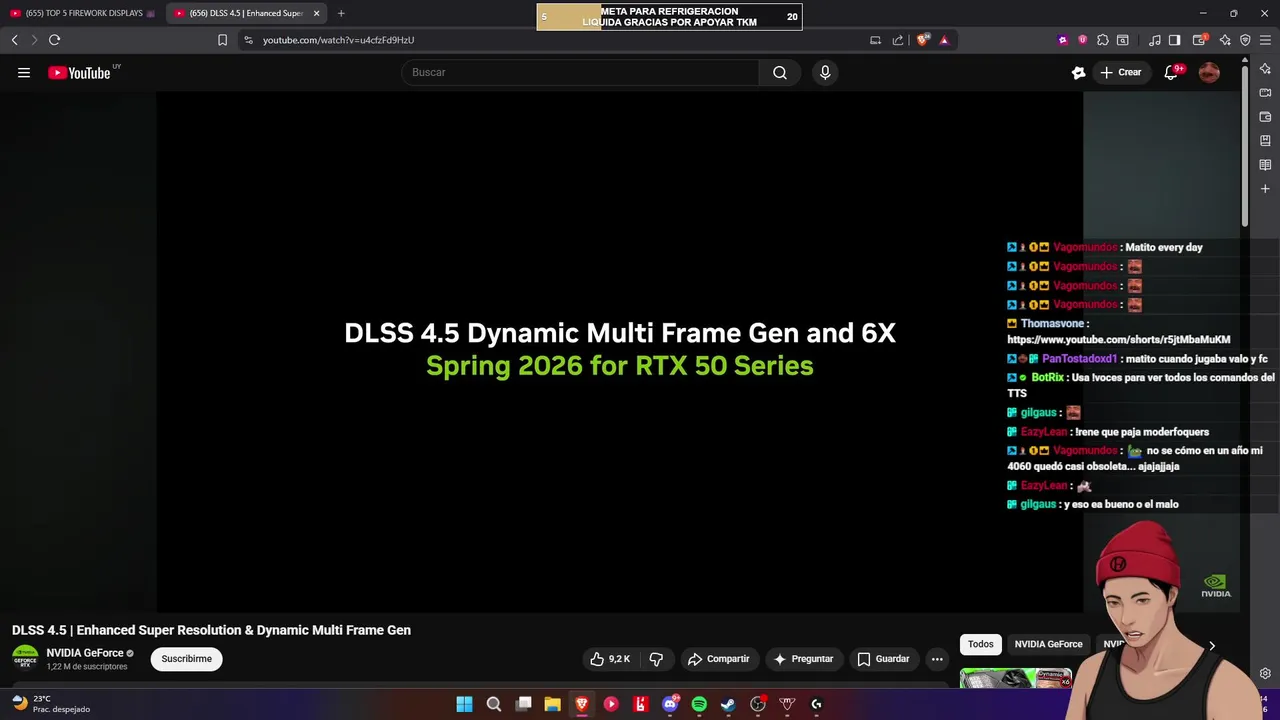1280x720 pixels.
Task: Click the browser vertical scrollbar
Action: click(x=1245, y=145)
